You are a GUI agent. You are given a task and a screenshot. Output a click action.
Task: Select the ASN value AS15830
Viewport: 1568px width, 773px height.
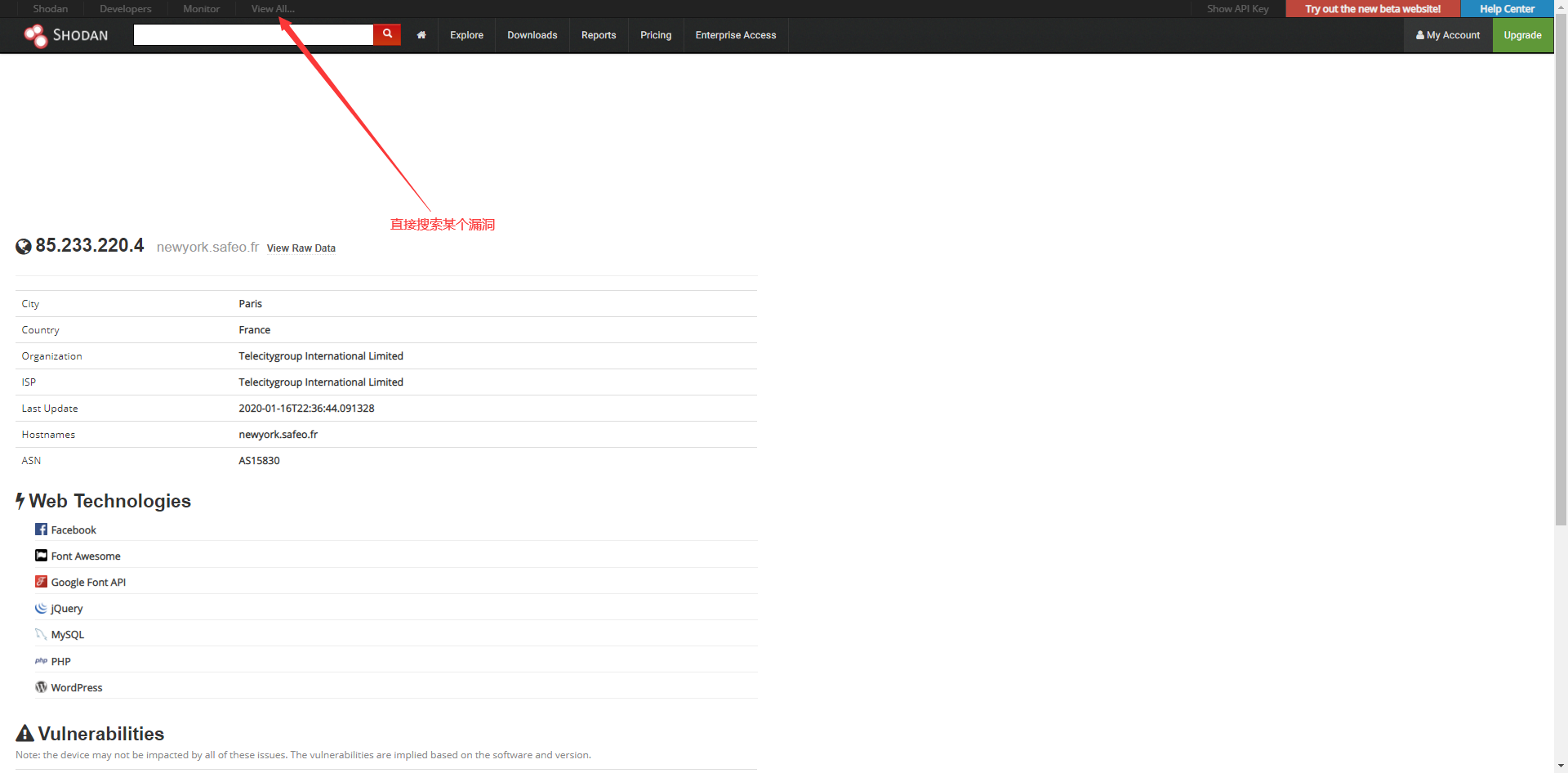pyautogui.click(x=259, y=461)
